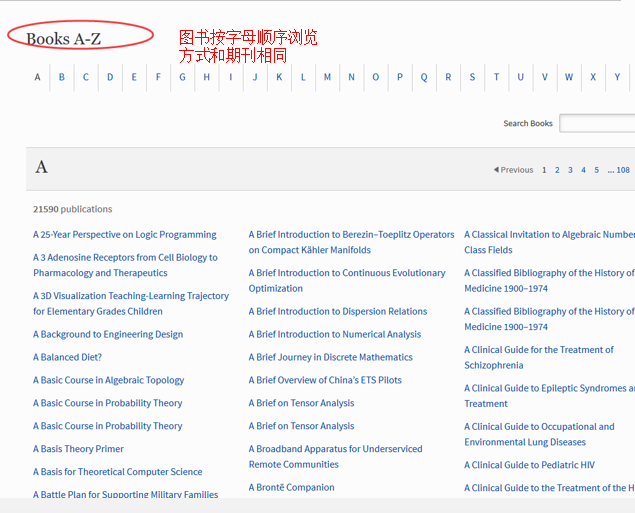Open A Classical Invitation to Algebraic Numbers book

pos(550,242)
